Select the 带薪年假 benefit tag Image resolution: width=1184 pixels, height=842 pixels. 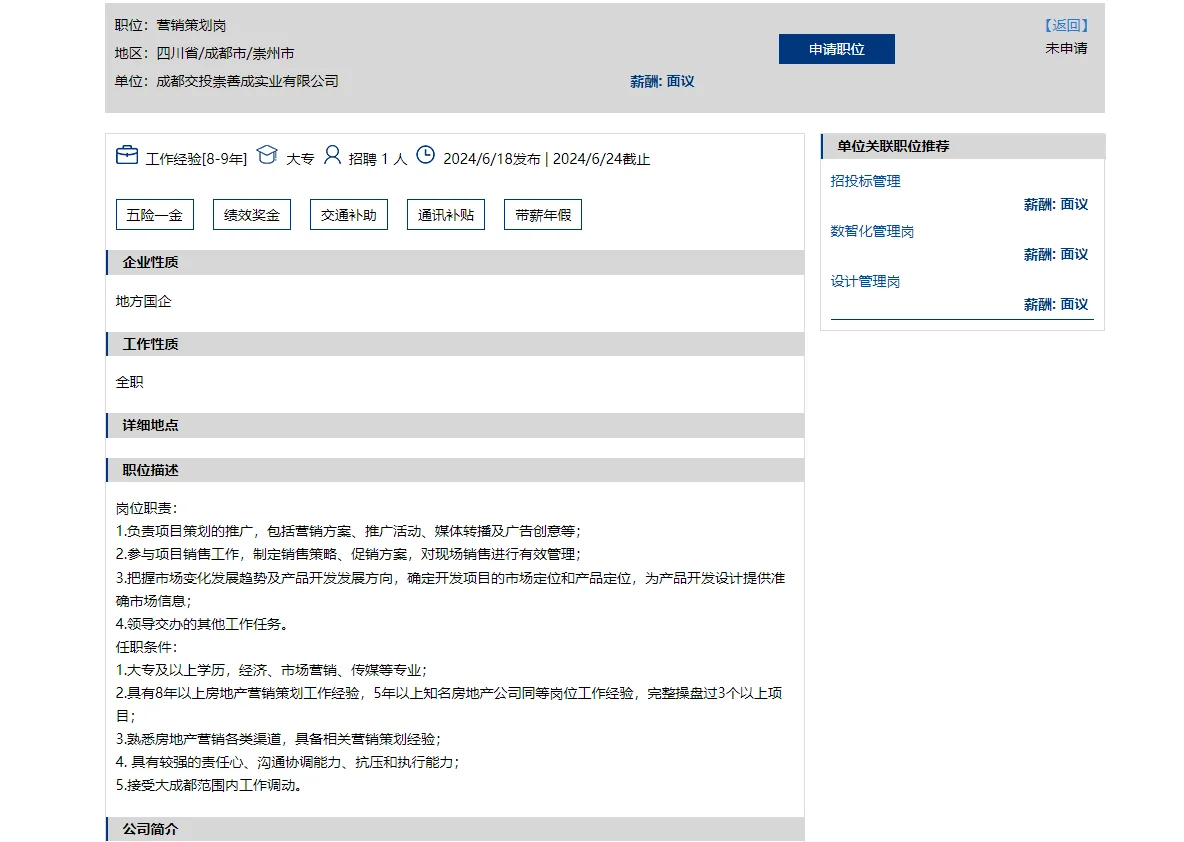click(x=542, y=214)
